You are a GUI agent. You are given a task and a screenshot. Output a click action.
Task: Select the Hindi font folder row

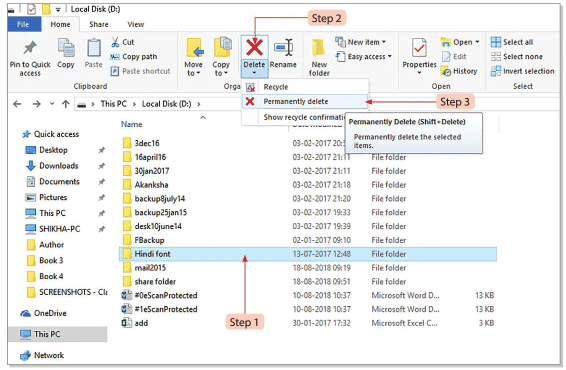pyautogui.click(x=308, y=254)
